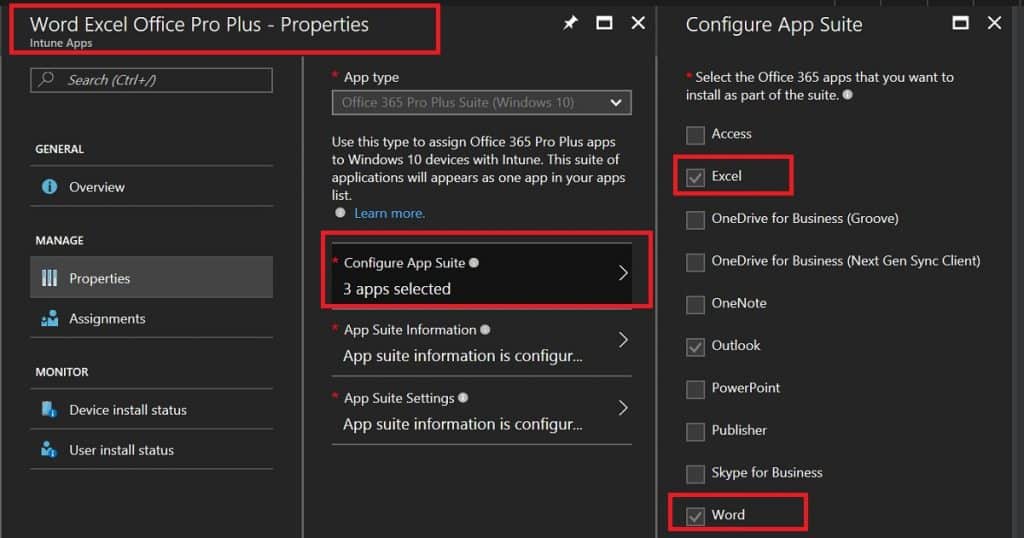Click the Properties bars icon
Image resolution: width=1024 pixels, height=538 pixels.
(x=49, y=278)
